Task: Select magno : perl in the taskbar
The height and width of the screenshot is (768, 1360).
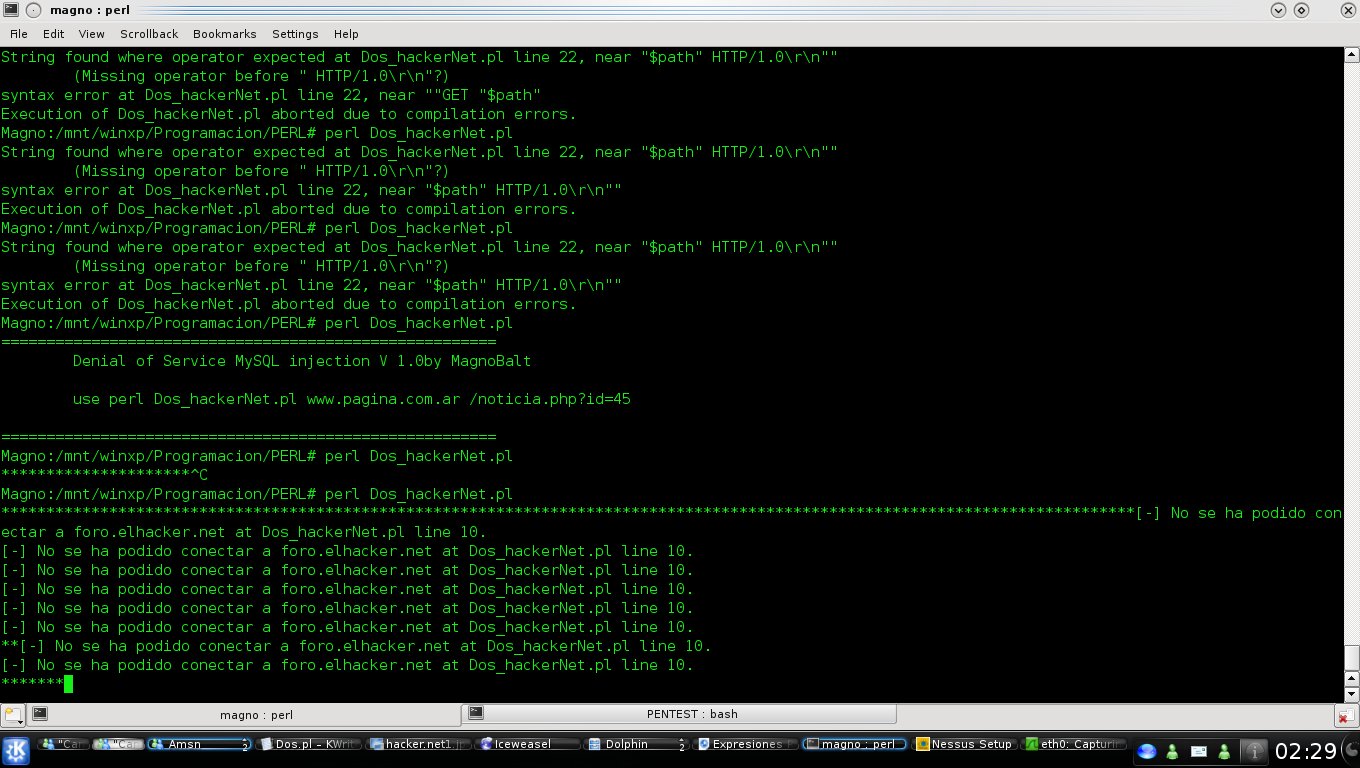Action: pyautogui.click(x=856, y=744)
